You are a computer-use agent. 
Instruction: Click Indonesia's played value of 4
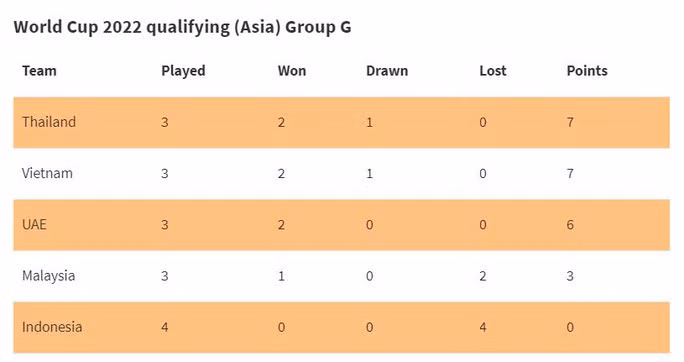164,327
